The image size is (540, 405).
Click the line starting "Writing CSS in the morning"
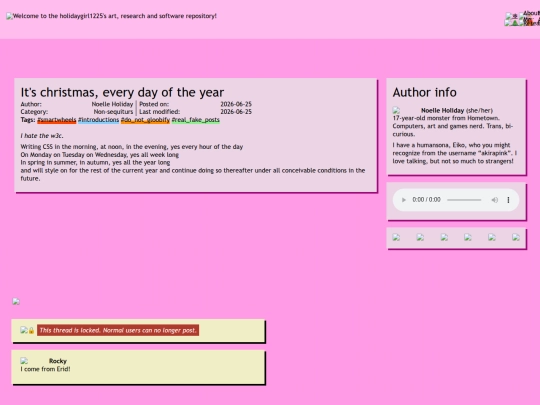pyautogui.click(x=132, y=147)
